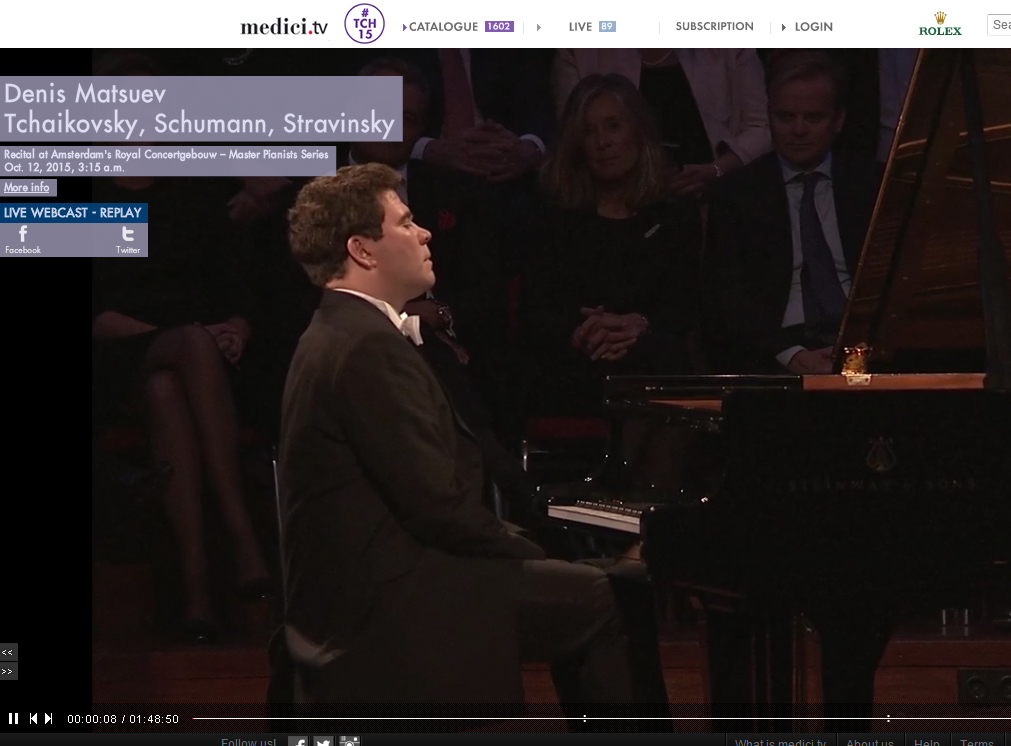The height and width of the screenshot is (746, 1011).
Task: Pause the video playback
Action: [13, 718]
